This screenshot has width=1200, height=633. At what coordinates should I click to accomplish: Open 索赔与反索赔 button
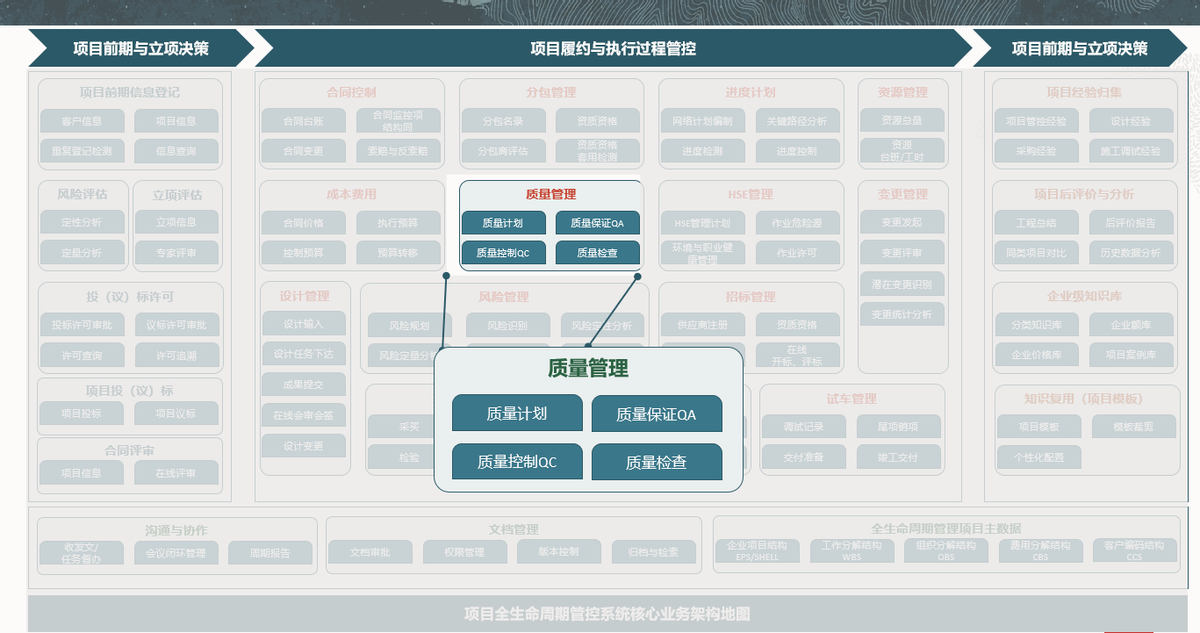398,151
